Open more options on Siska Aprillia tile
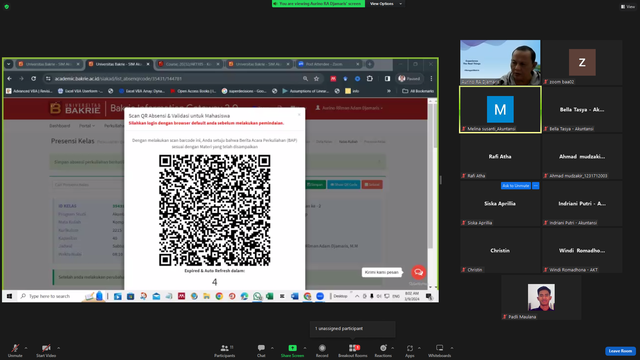640x360 pixels. 536,186
